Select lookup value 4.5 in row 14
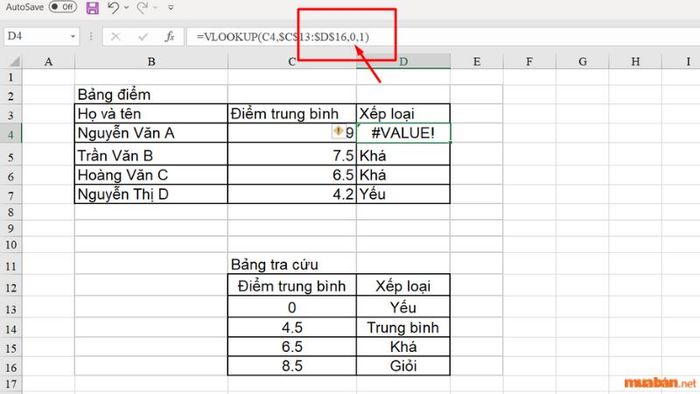Image resolution: width=700 pixels, height=394 pixels. click(x=292, y=328)
